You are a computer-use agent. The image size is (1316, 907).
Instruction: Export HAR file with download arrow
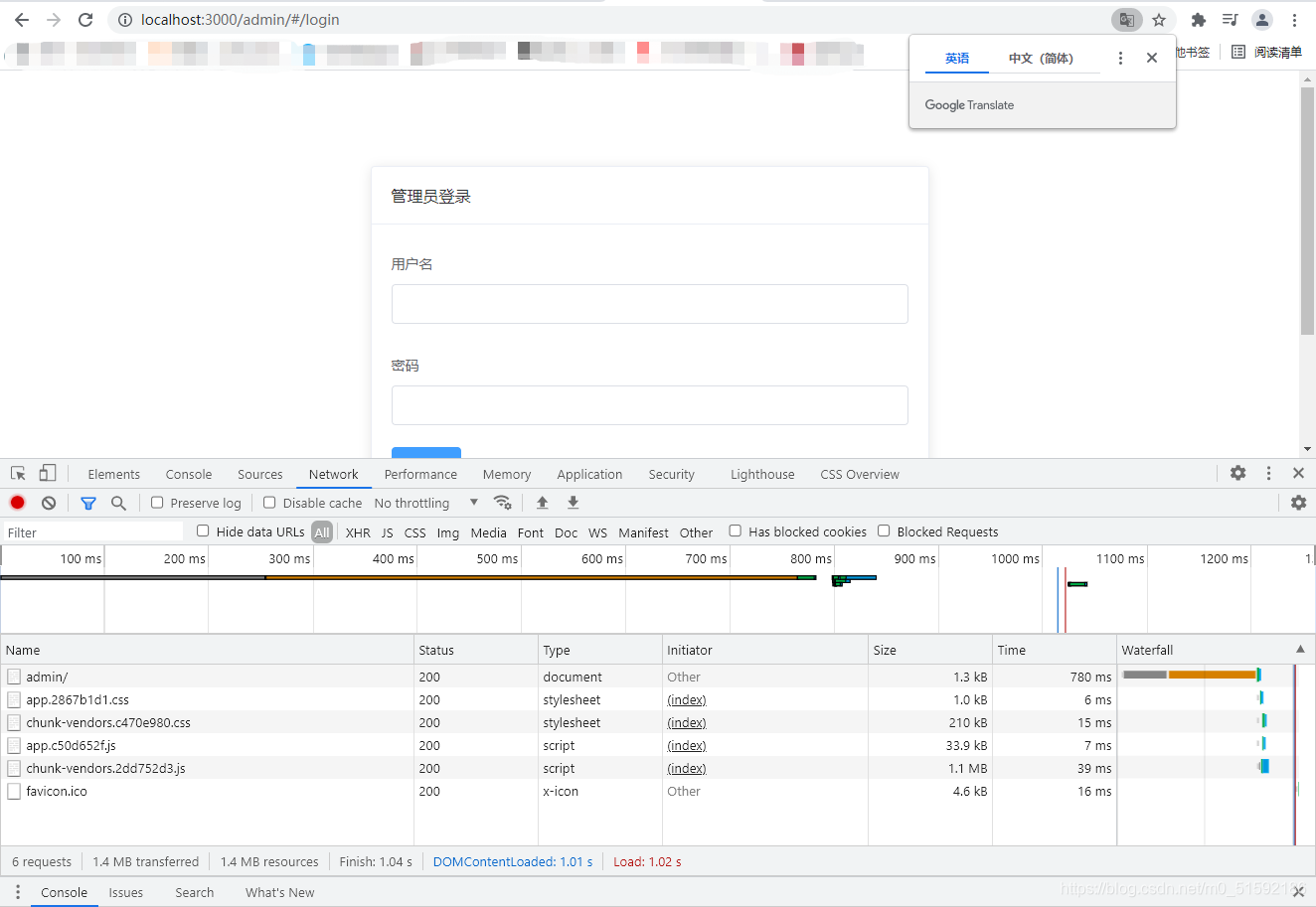573,503
